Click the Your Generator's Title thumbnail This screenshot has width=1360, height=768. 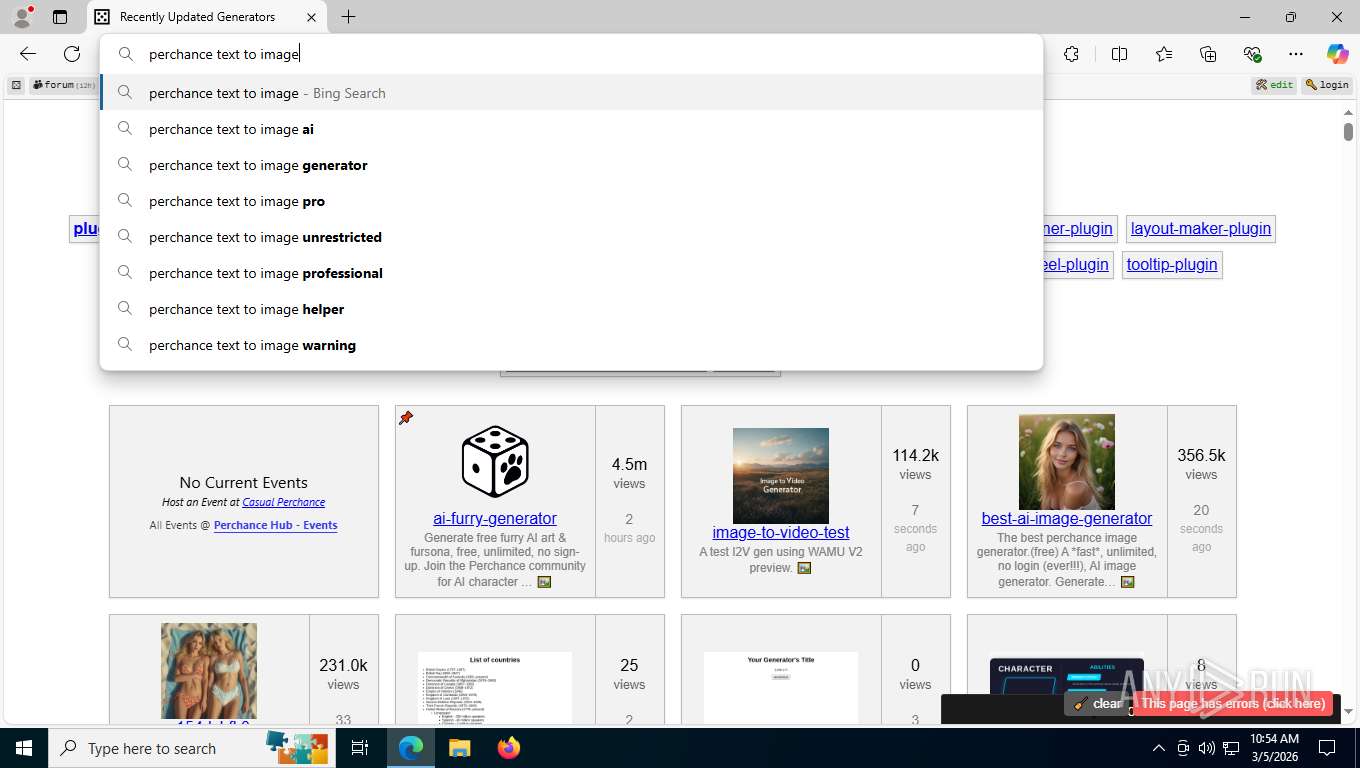781,688
